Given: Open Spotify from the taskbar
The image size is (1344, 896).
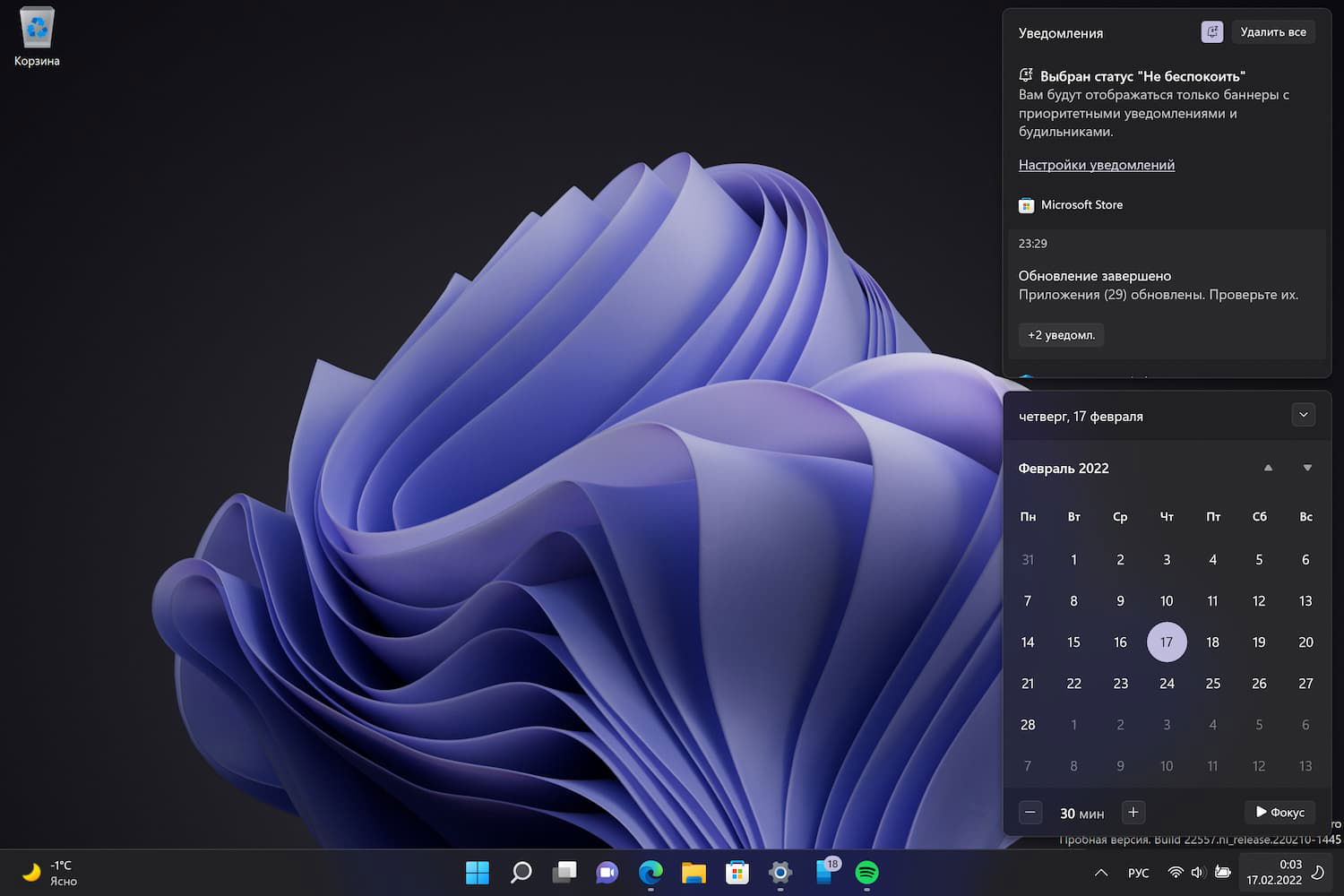Looking at the screenshot, I should tap(866, 872).
